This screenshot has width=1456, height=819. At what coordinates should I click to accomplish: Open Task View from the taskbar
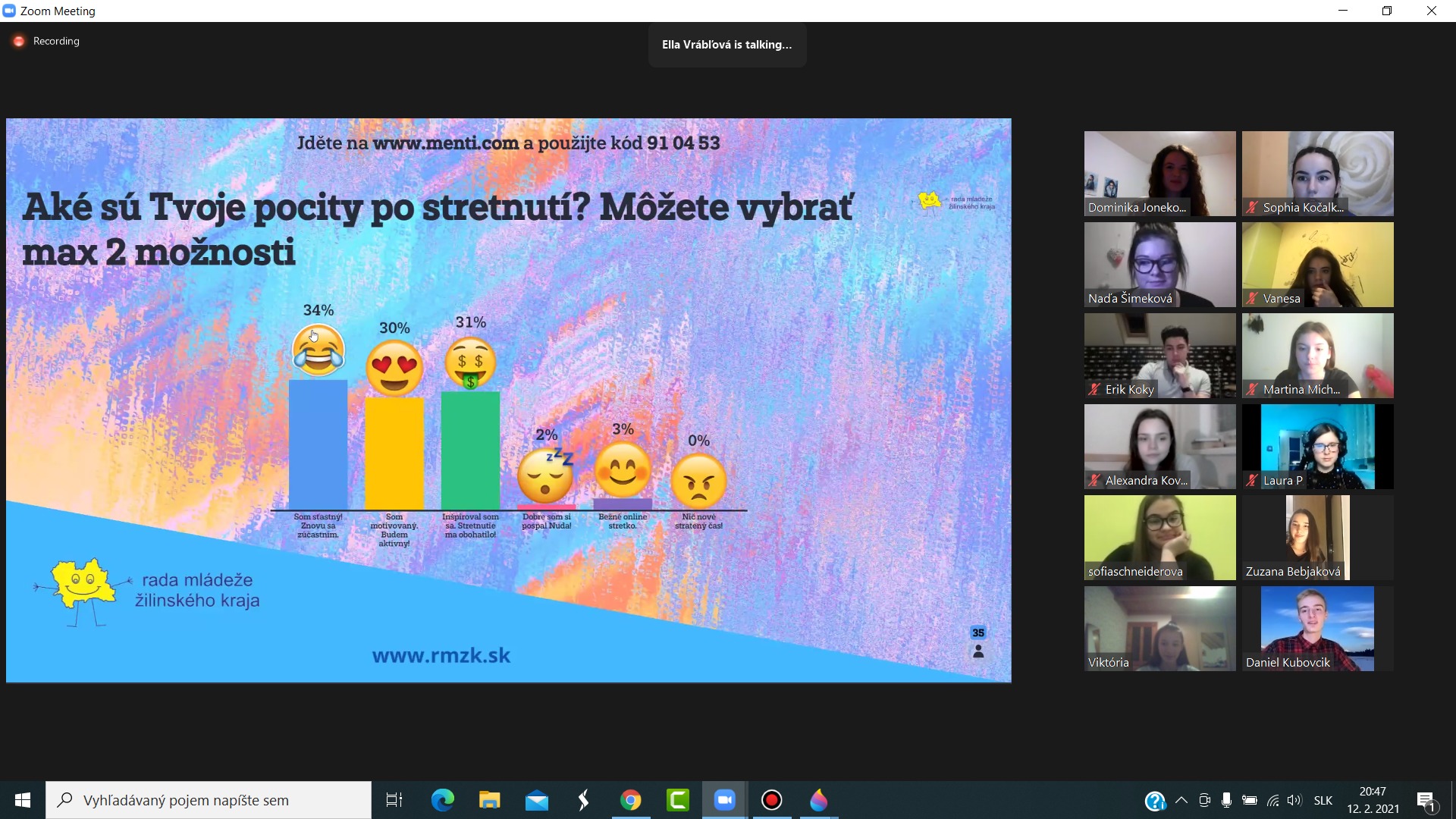click(x=394, y=800)
